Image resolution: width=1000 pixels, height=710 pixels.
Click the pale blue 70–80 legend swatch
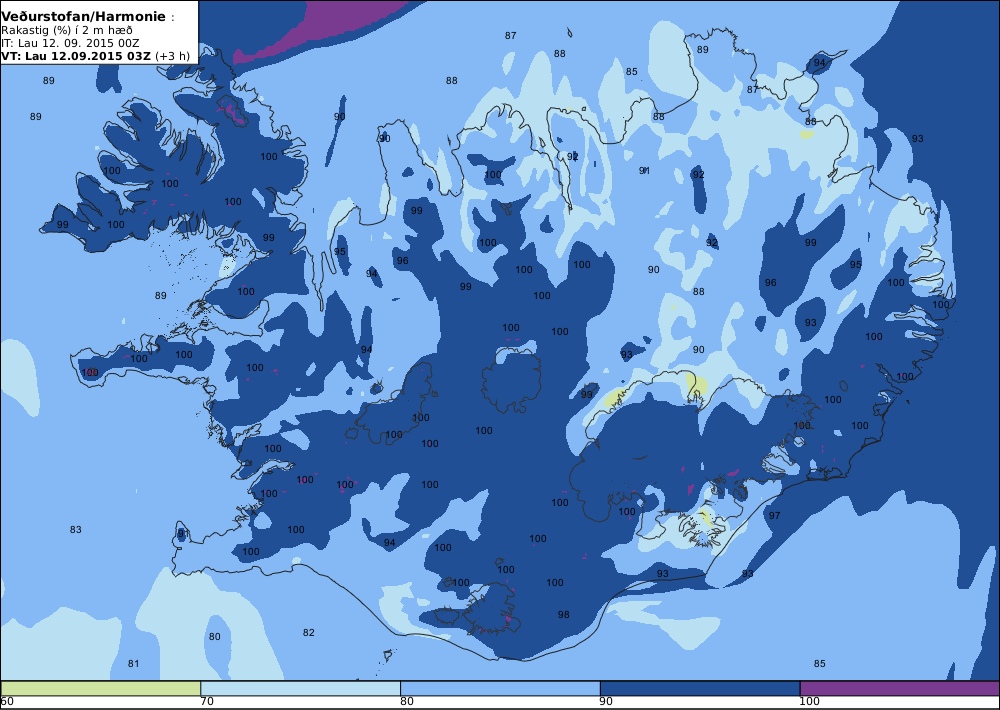pyautogui.click(x=300, y=688)
